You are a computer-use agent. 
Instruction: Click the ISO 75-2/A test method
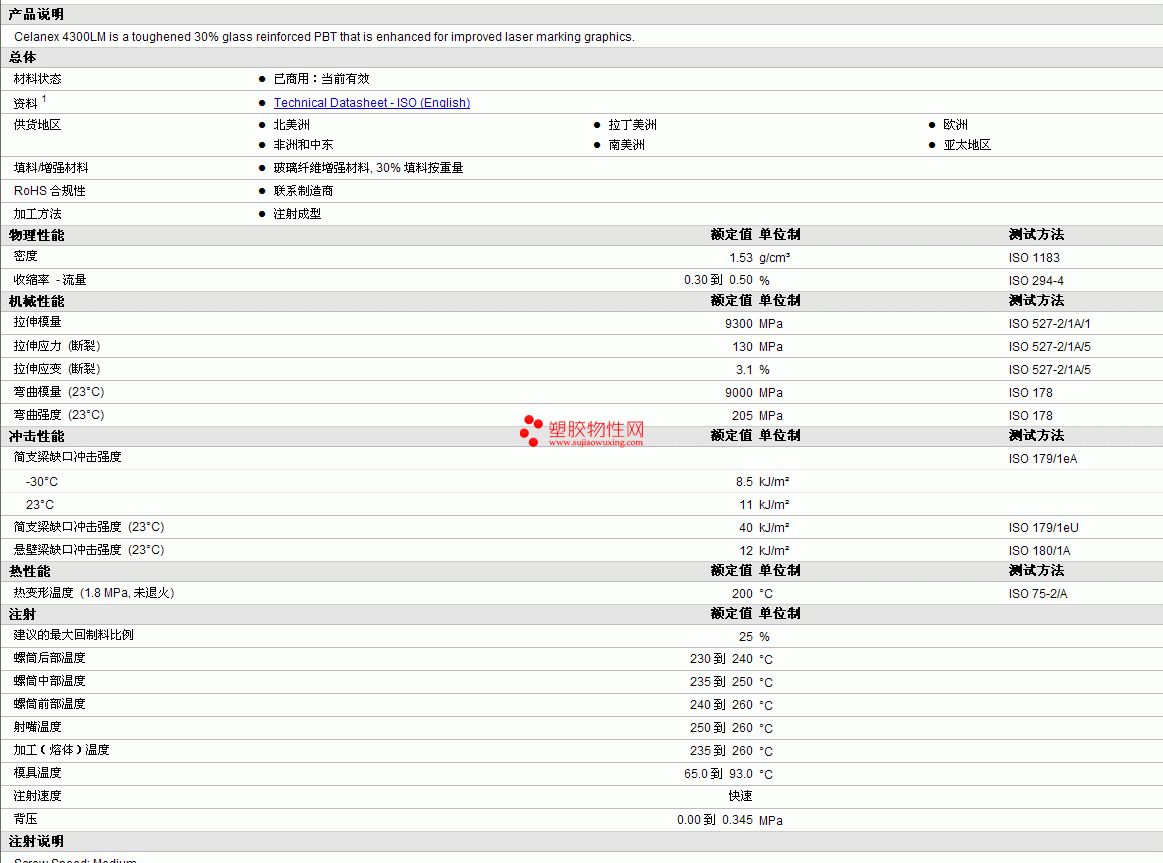click(x=1038, y=593)
